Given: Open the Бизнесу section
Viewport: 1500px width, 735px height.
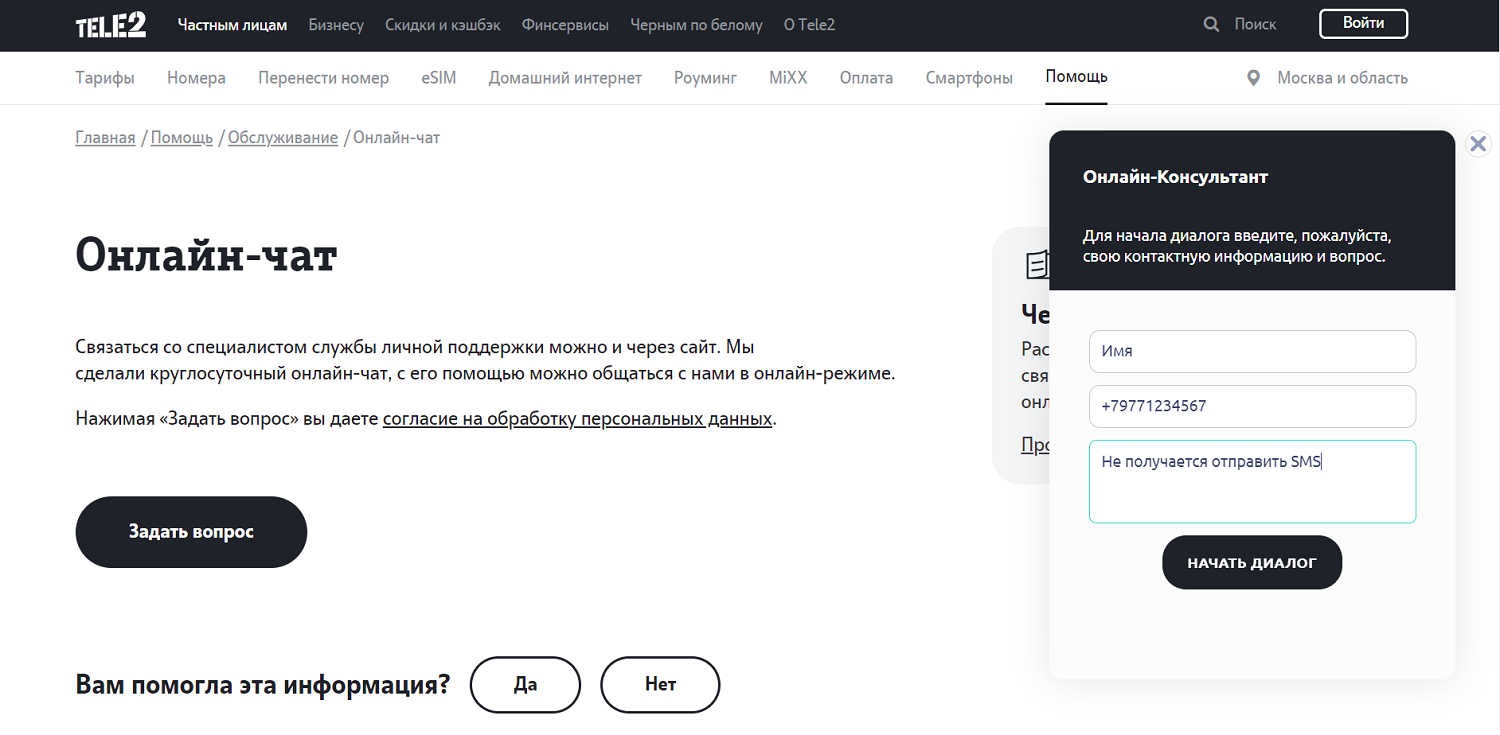Looking at the screenshot, I should (336, 25).
